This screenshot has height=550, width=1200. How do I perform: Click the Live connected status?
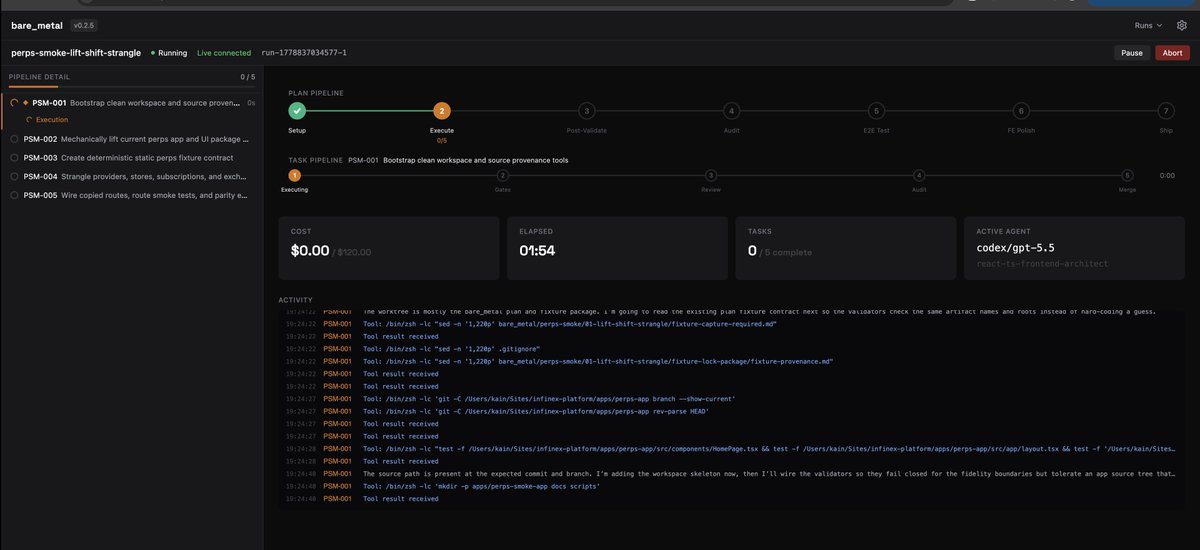point(224,53)
